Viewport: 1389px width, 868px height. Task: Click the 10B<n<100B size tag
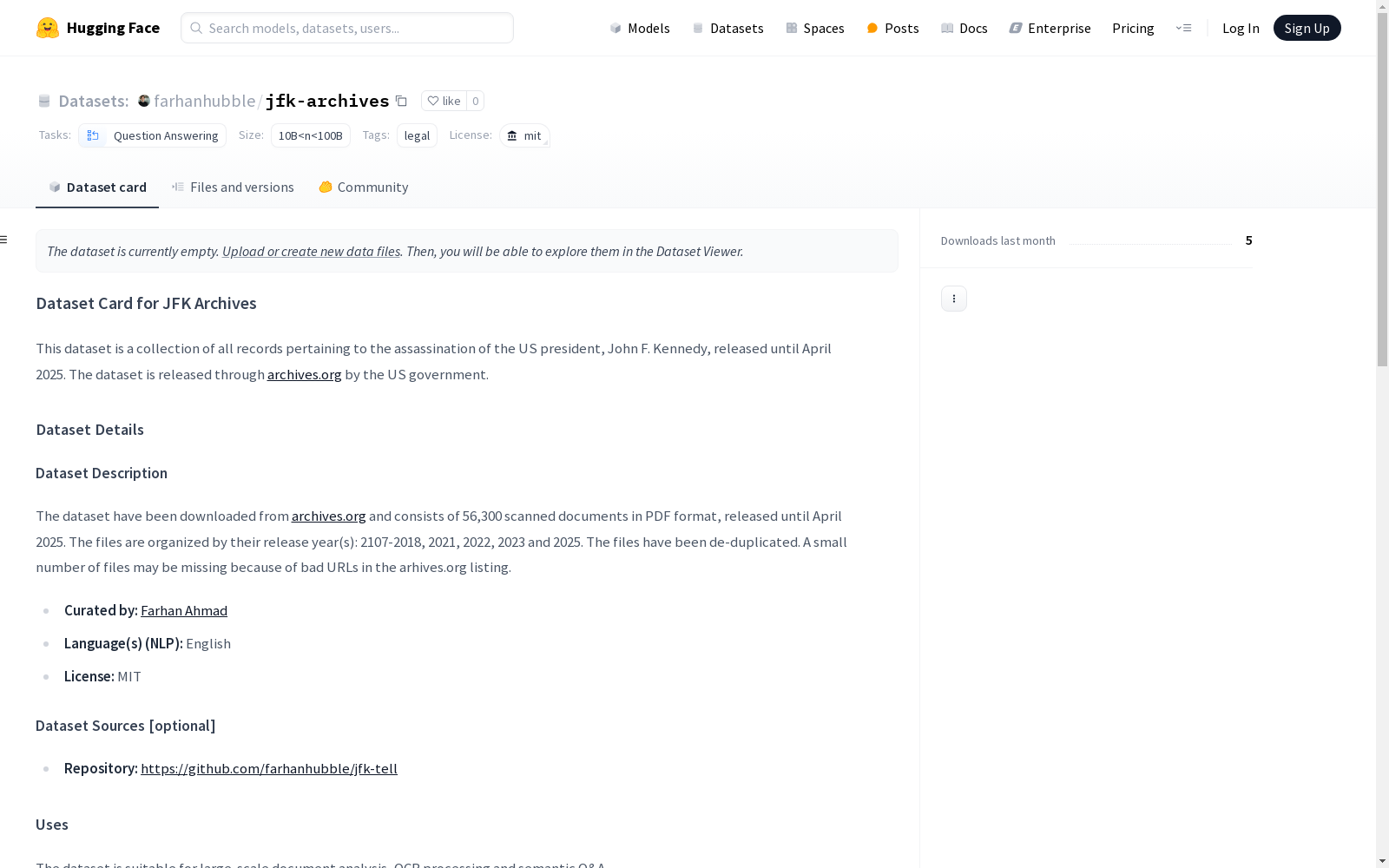311,135
